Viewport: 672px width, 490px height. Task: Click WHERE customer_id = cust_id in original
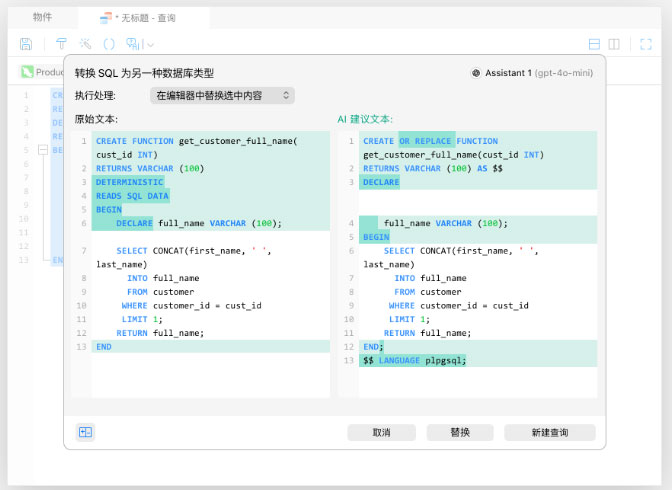(191, 306)
